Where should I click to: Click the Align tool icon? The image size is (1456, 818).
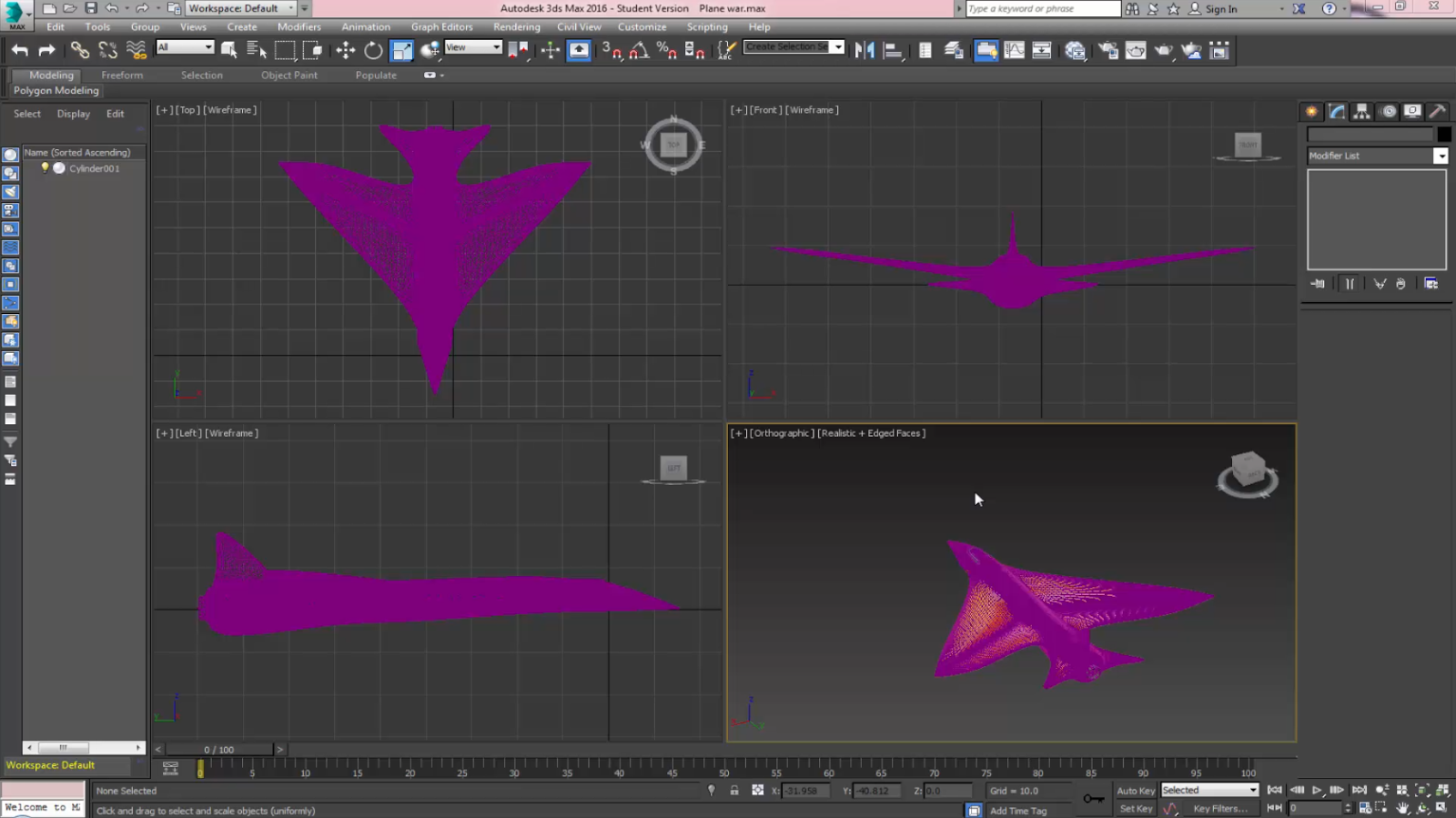[893, 50]
